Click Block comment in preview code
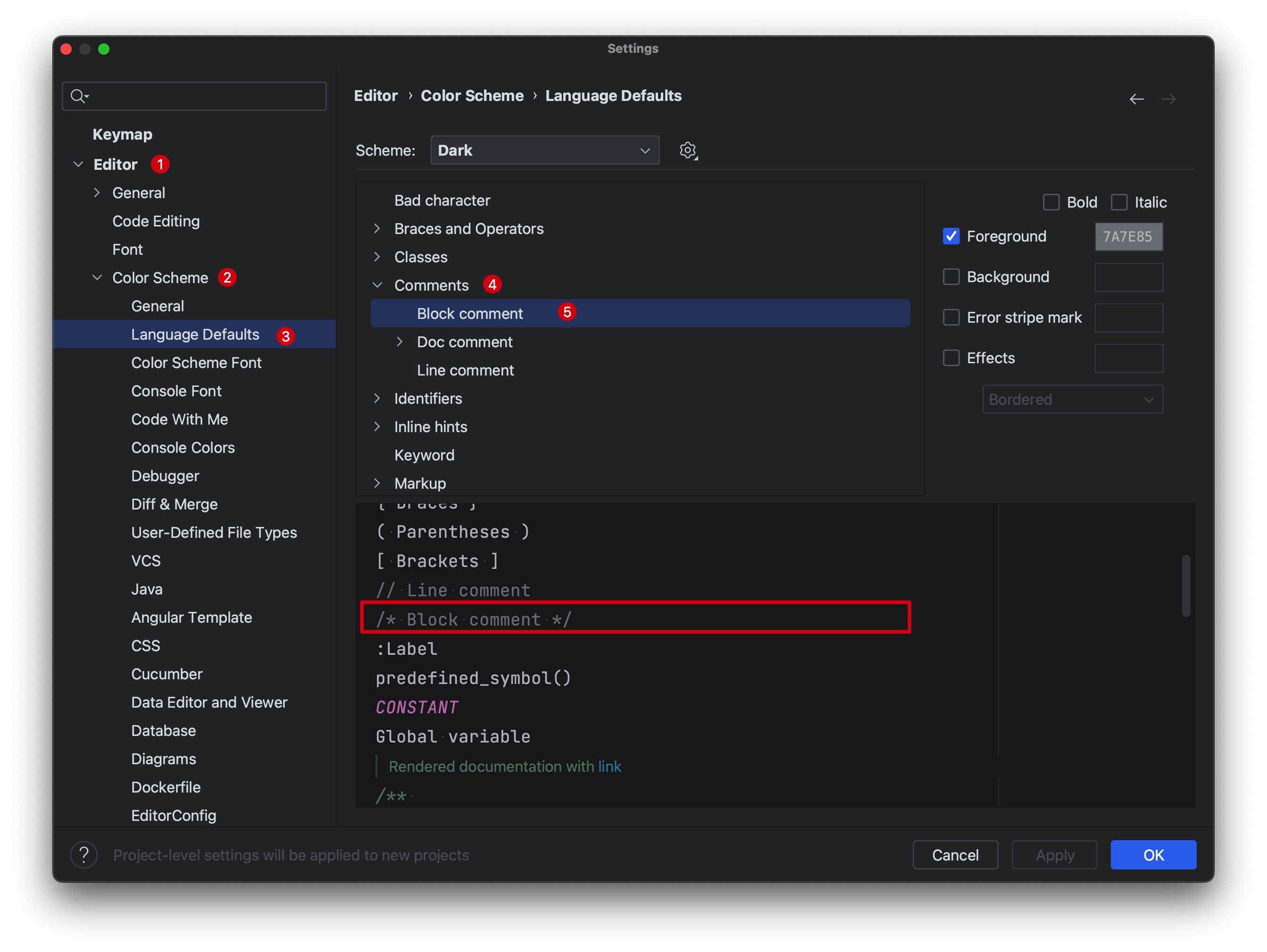This screenshot has height=952, width=1267. click(x=474, y=619)
